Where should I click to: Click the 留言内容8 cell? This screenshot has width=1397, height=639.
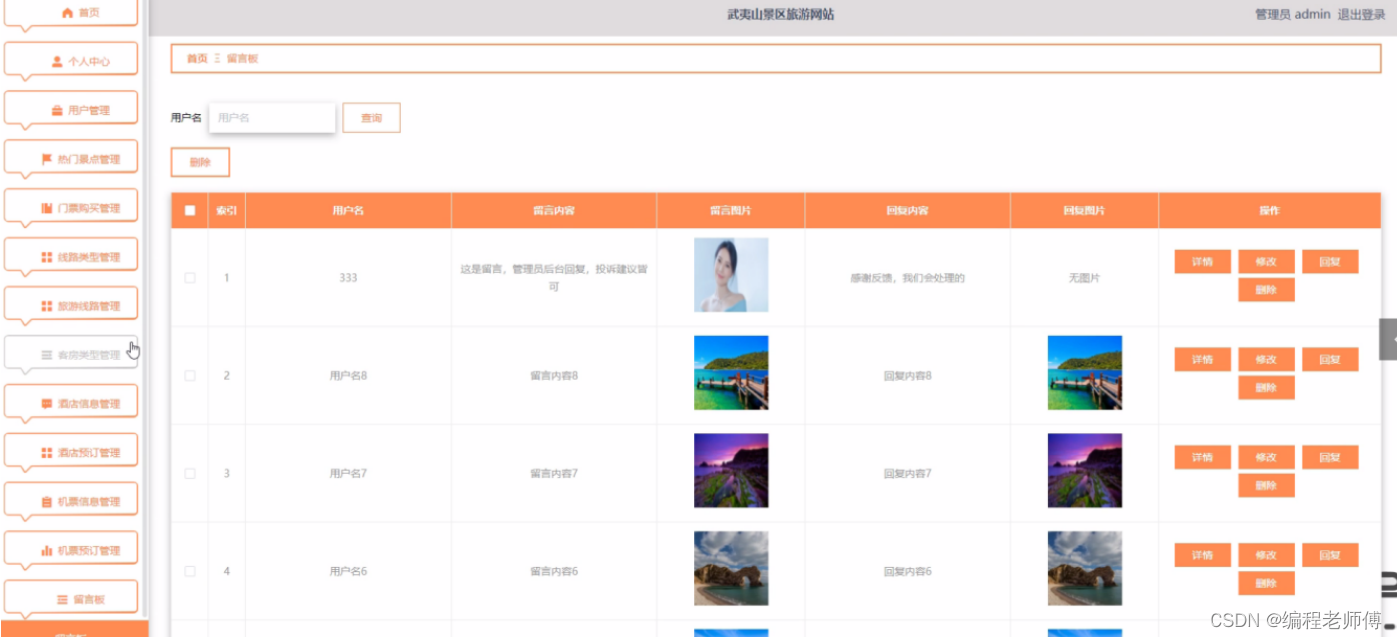point(554,376)
